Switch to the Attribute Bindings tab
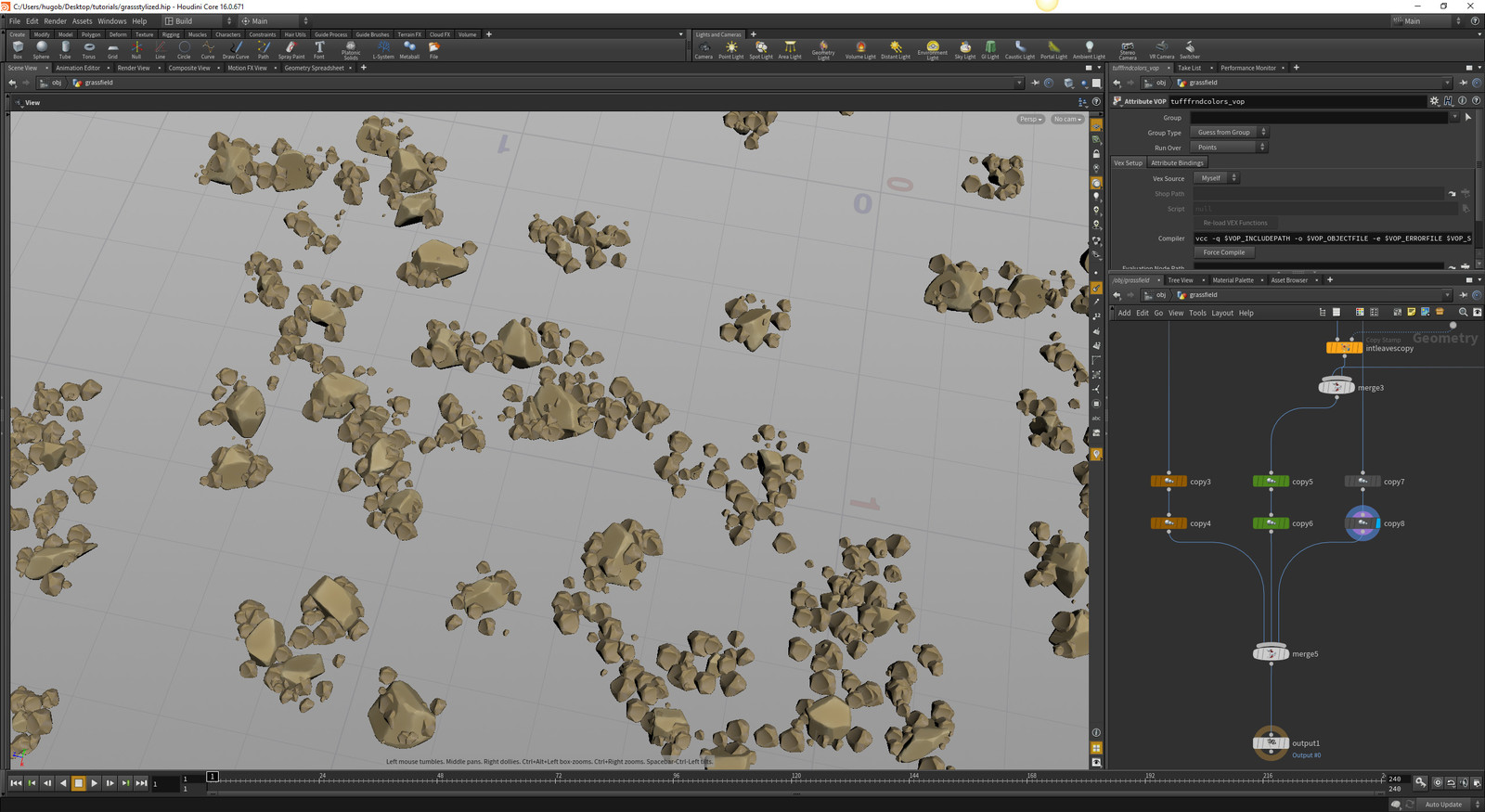The width and height of the screenshot is (1485, 812). [1177, 163]
